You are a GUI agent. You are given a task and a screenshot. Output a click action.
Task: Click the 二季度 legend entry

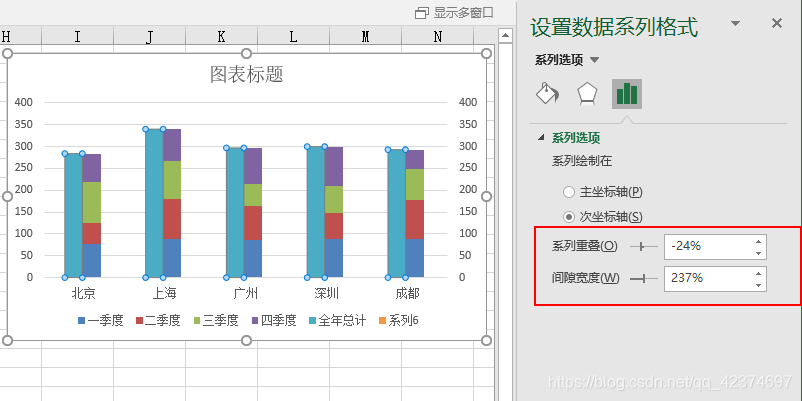coord(158,321)
